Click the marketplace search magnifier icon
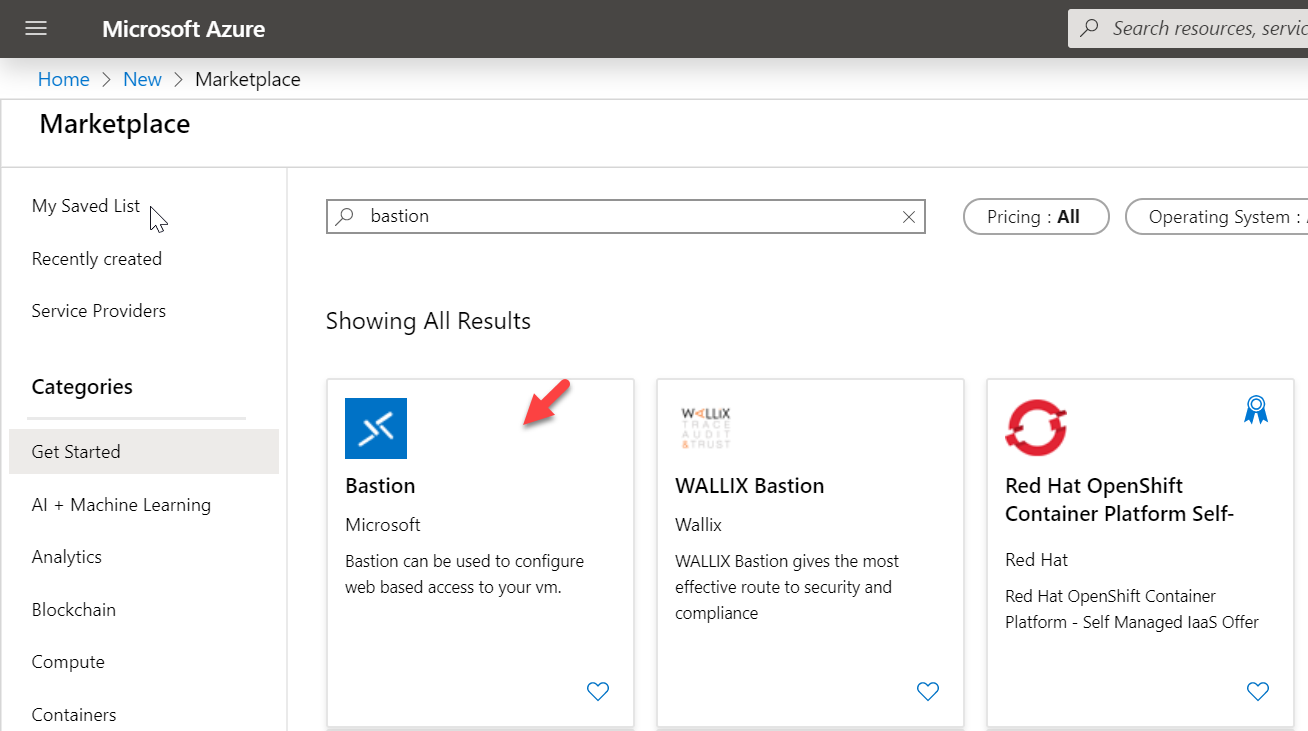This screenshot has height=731, width=1308. [x=345, y=216]
